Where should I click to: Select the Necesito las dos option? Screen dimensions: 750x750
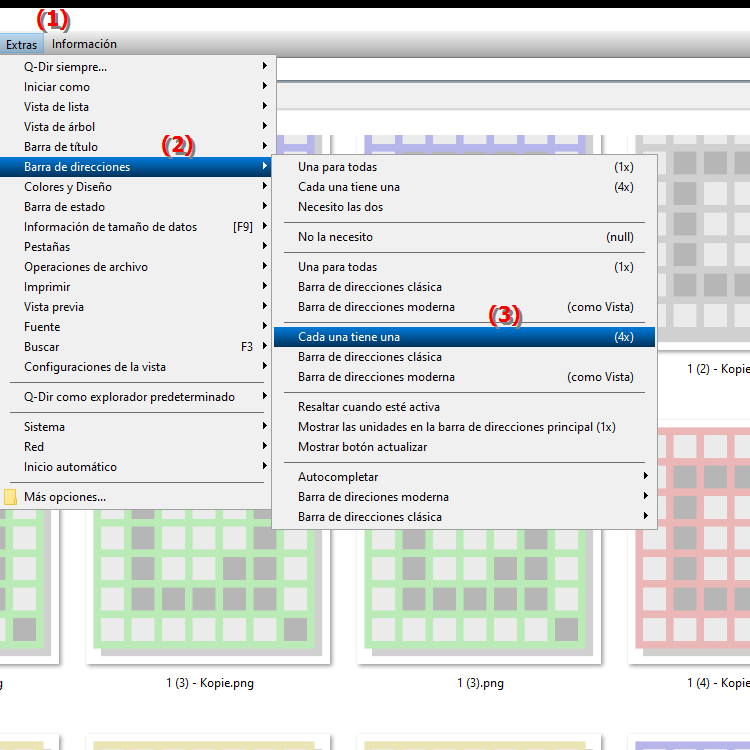(464, 207)
